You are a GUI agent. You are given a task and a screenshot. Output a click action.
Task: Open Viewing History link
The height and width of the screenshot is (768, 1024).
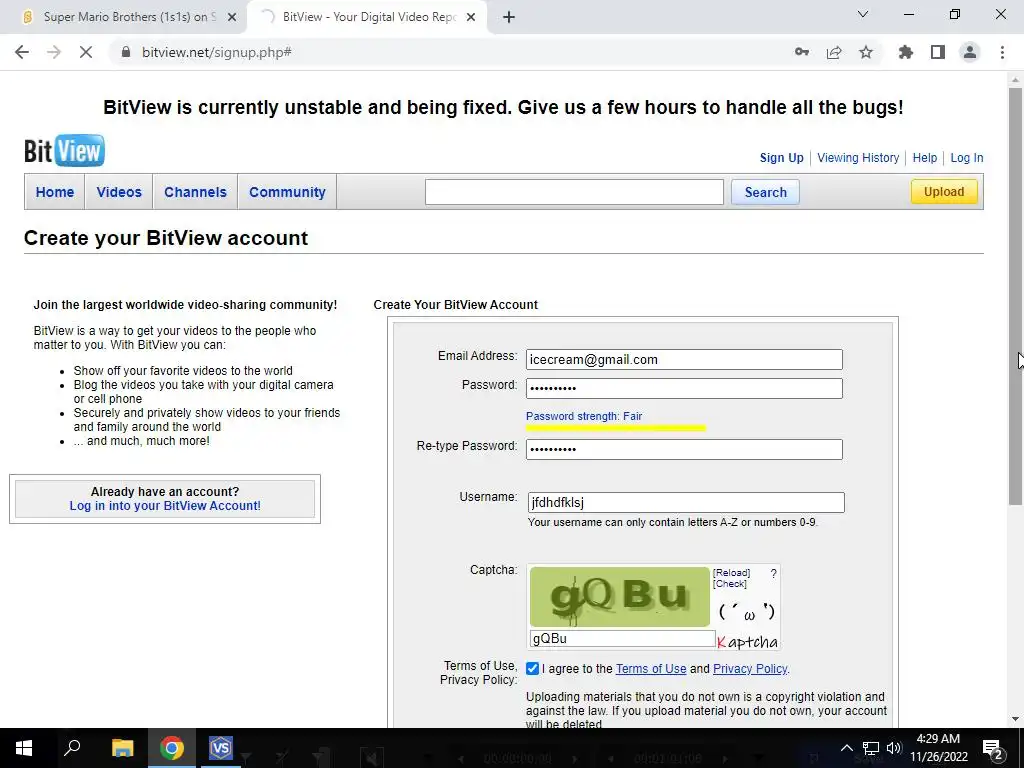(x=858, y=158)
